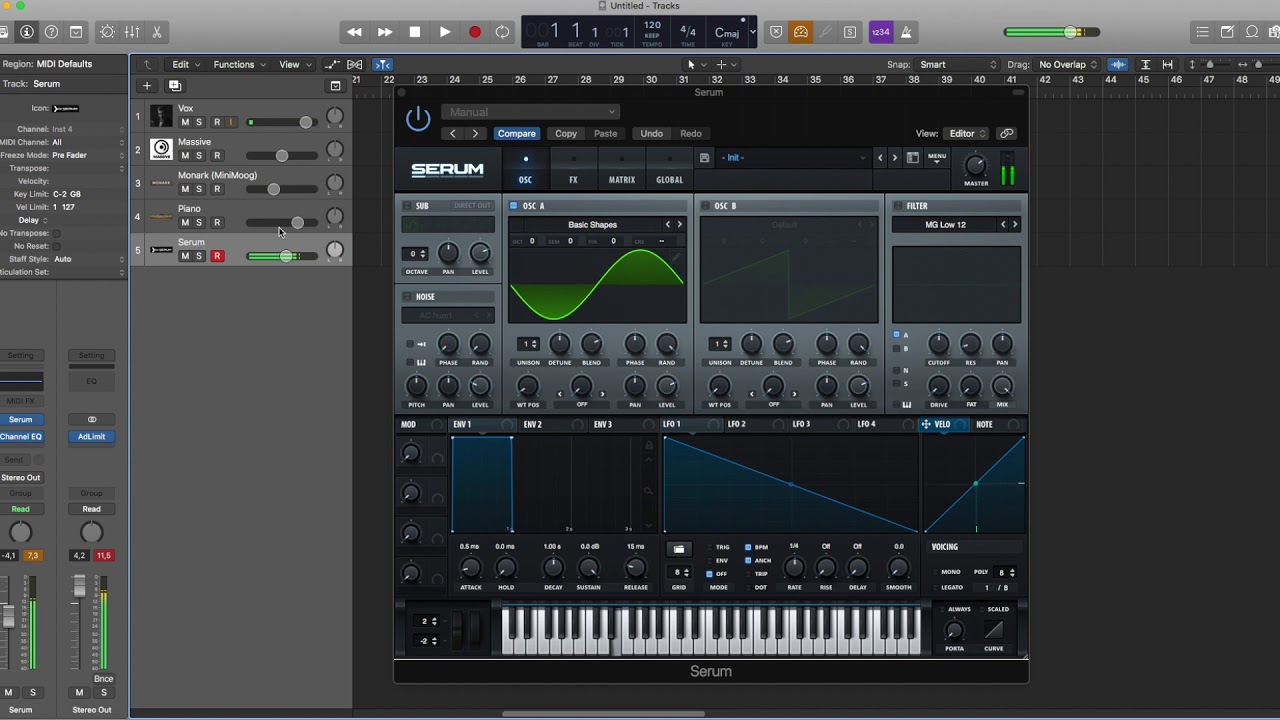Open the Serum MENU dropdown
The height and width of the screenshot is (720, 1280).
coord(937,158)
